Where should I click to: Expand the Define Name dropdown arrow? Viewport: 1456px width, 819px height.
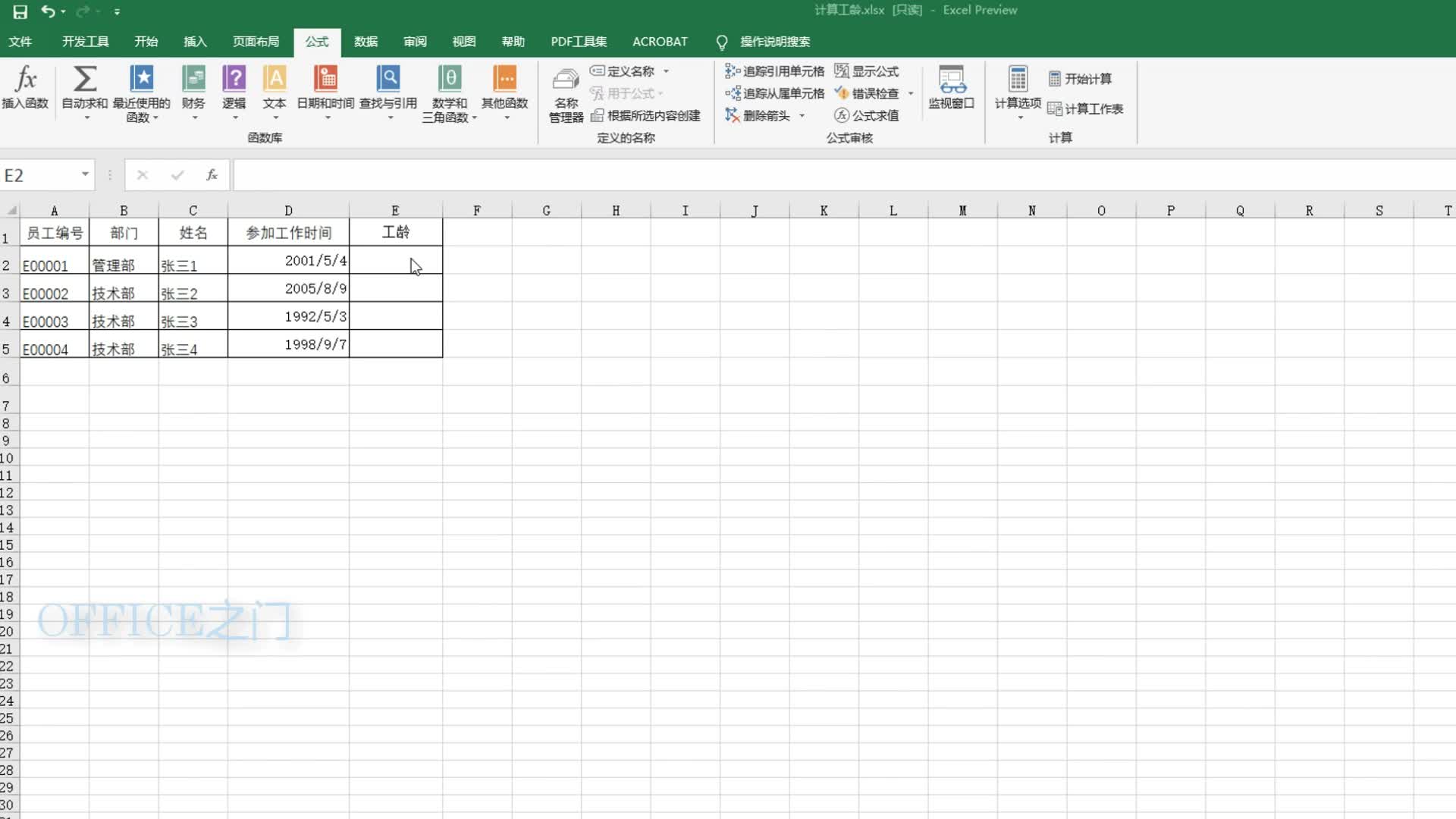(x=667, y=71)
